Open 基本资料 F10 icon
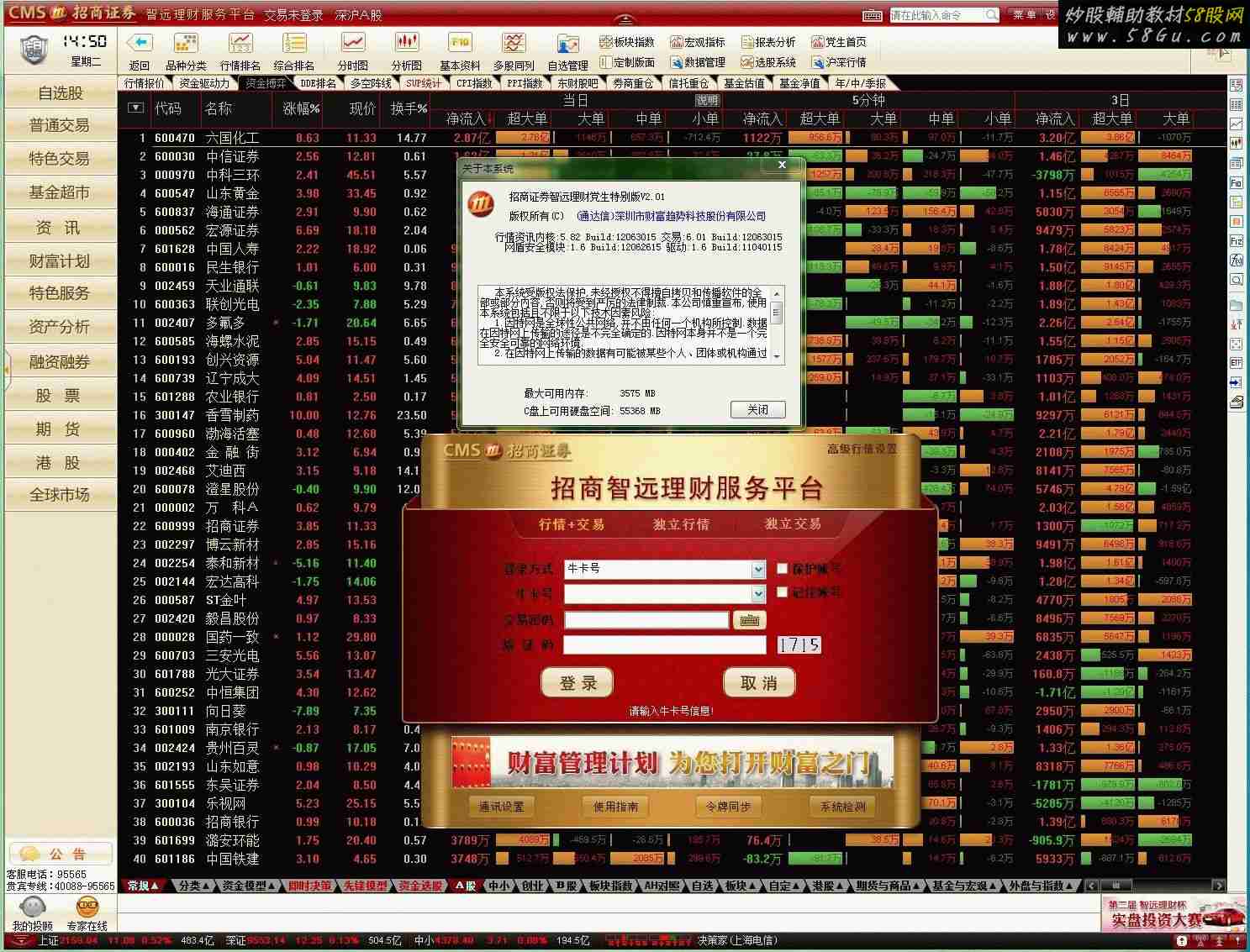 click(460, 43)
